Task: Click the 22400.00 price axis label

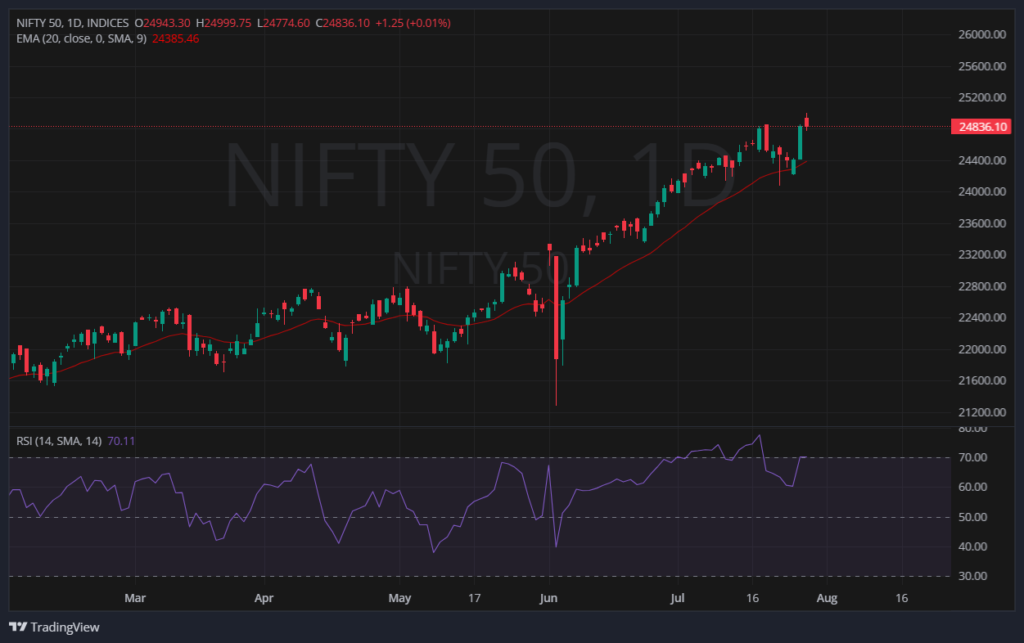Action: [982, 317]
